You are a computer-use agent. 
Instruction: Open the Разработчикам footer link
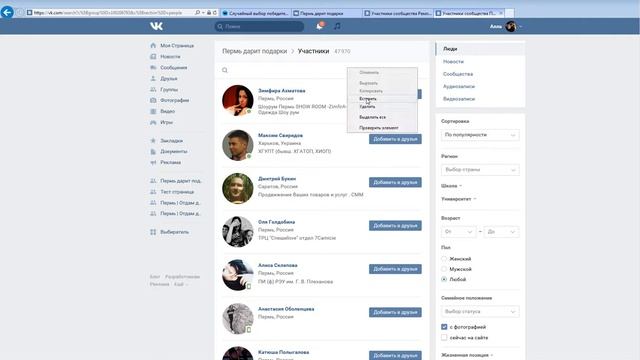point(182,277)
